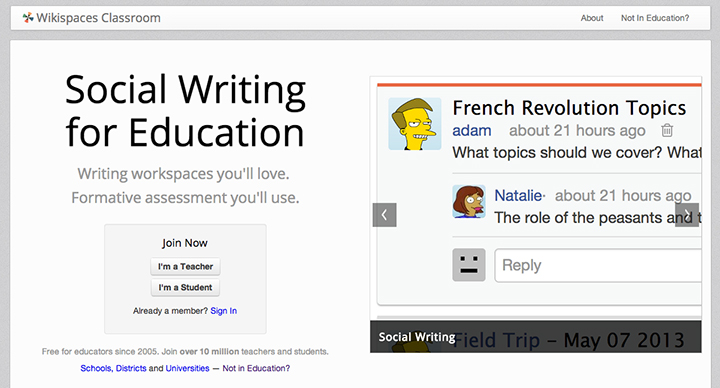720x388 pixels.
Task: Select the French Revolution Topics heading
Action: (x=569, y=108)
